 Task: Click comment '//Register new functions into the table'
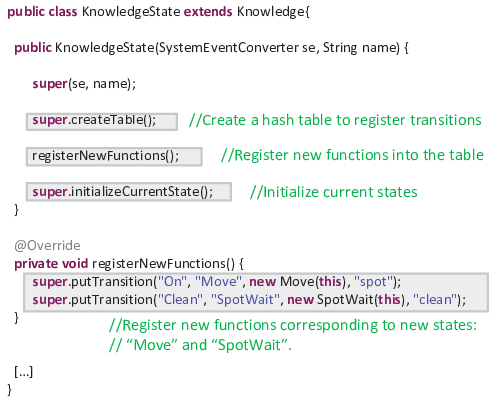352,155
